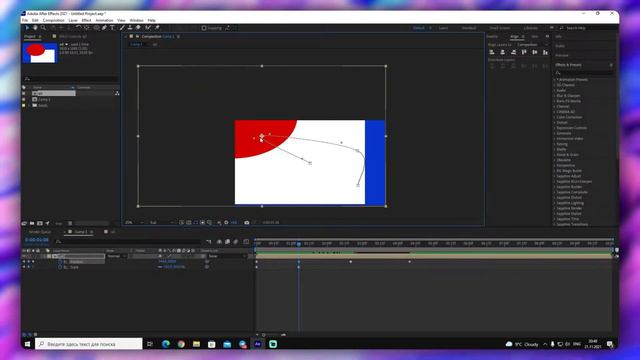Click the Align Left icon in Align panel
Image resolution: width=640 pixels, height=360 pixels.
(x=492, y=52)
